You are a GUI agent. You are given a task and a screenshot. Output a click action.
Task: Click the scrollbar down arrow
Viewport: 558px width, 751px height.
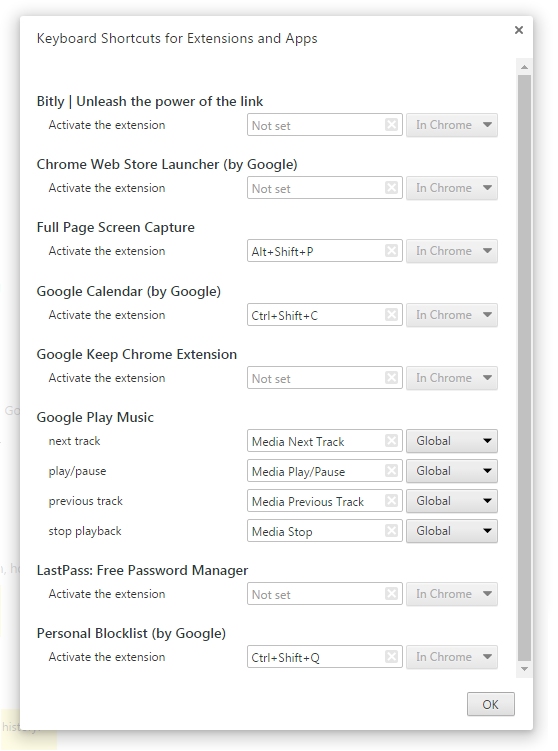[524, 669]
